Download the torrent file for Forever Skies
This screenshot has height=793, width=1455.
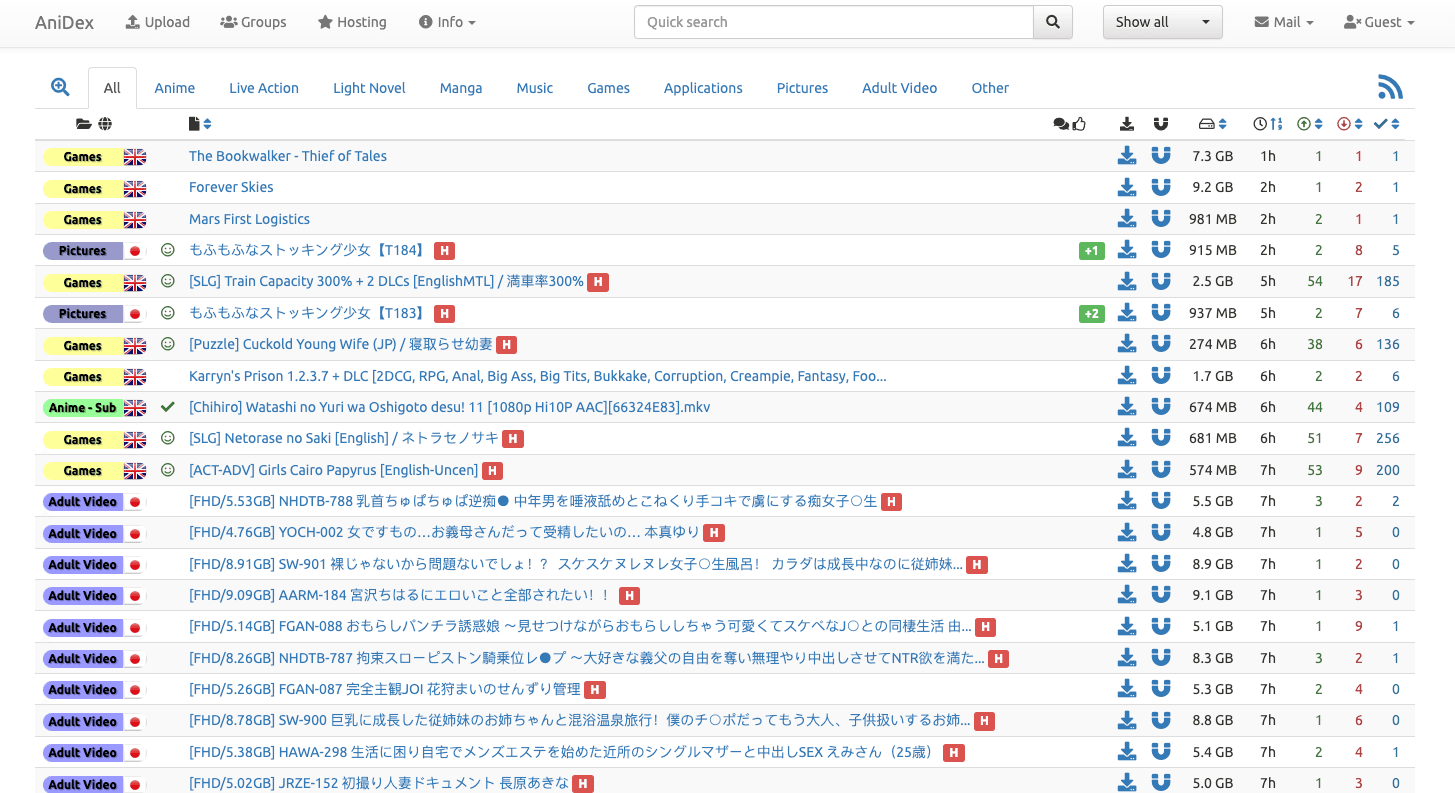click(1127, 187)
